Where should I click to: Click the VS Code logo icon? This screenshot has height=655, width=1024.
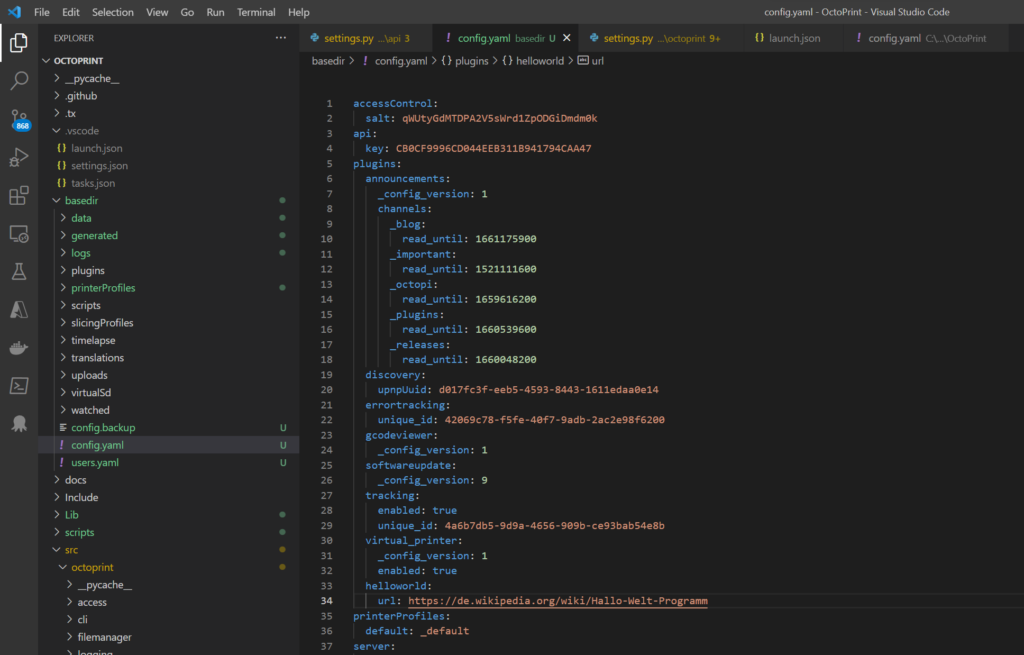[x=14, y=12]
